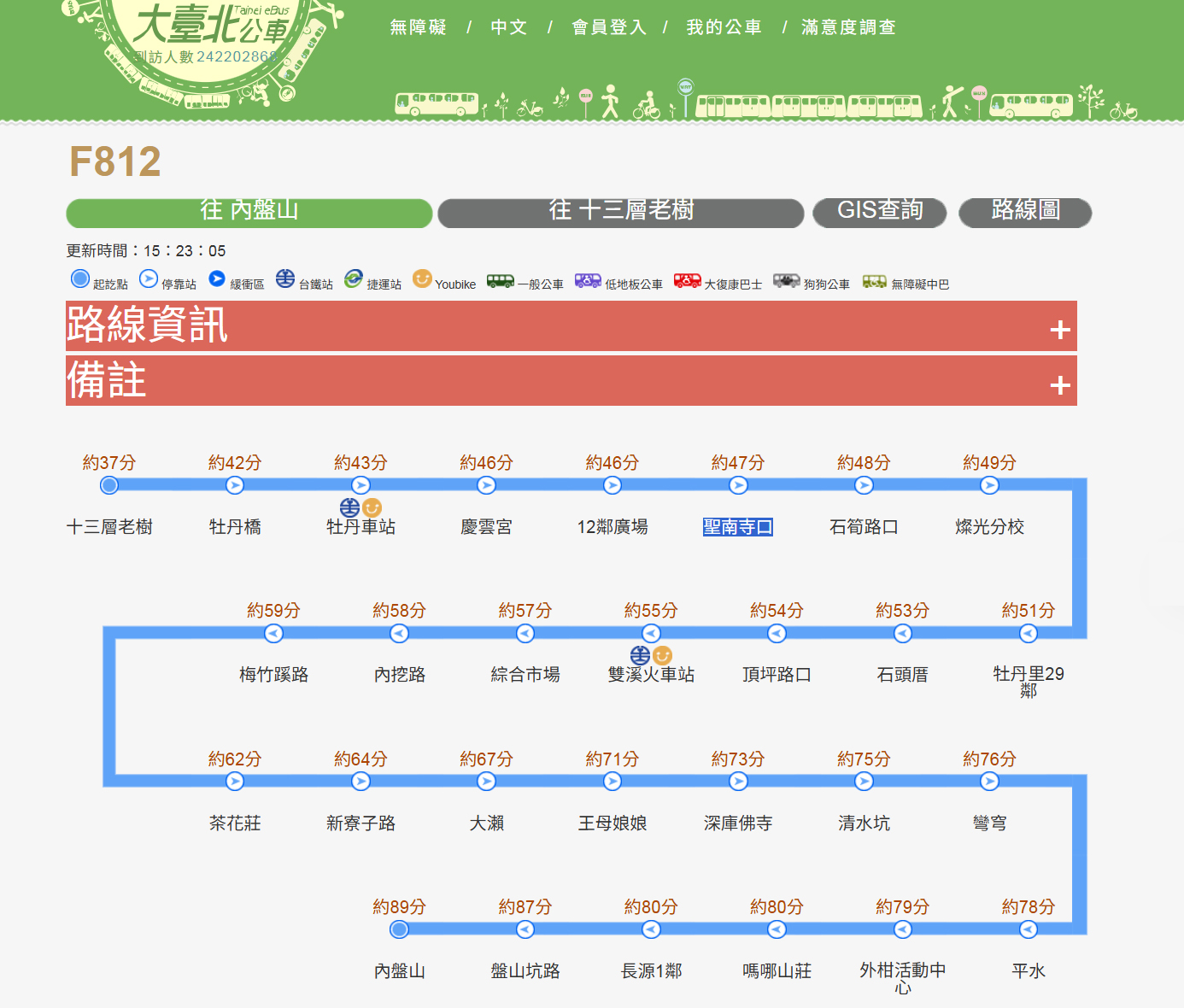Expand the 路線資訊 section
Viewport: 1184px width, 1008px height.
click(1059, 329)
